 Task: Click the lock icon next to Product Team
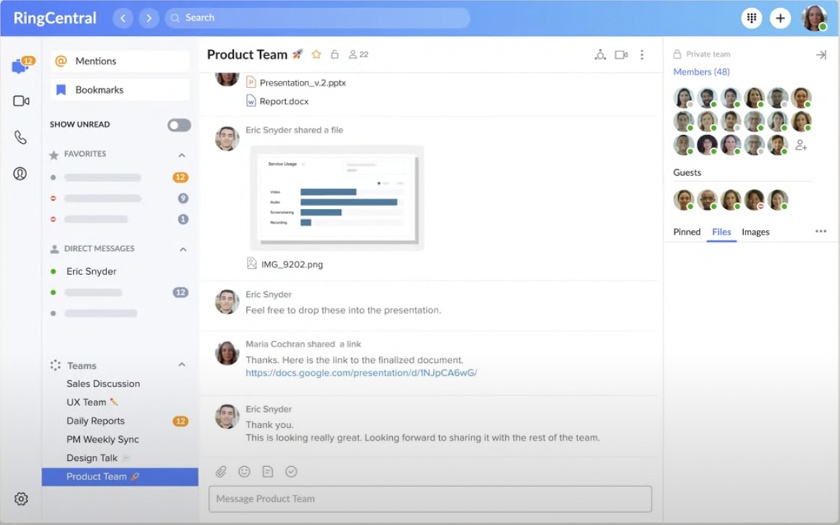pyautogui.click(x=335, y=55)
